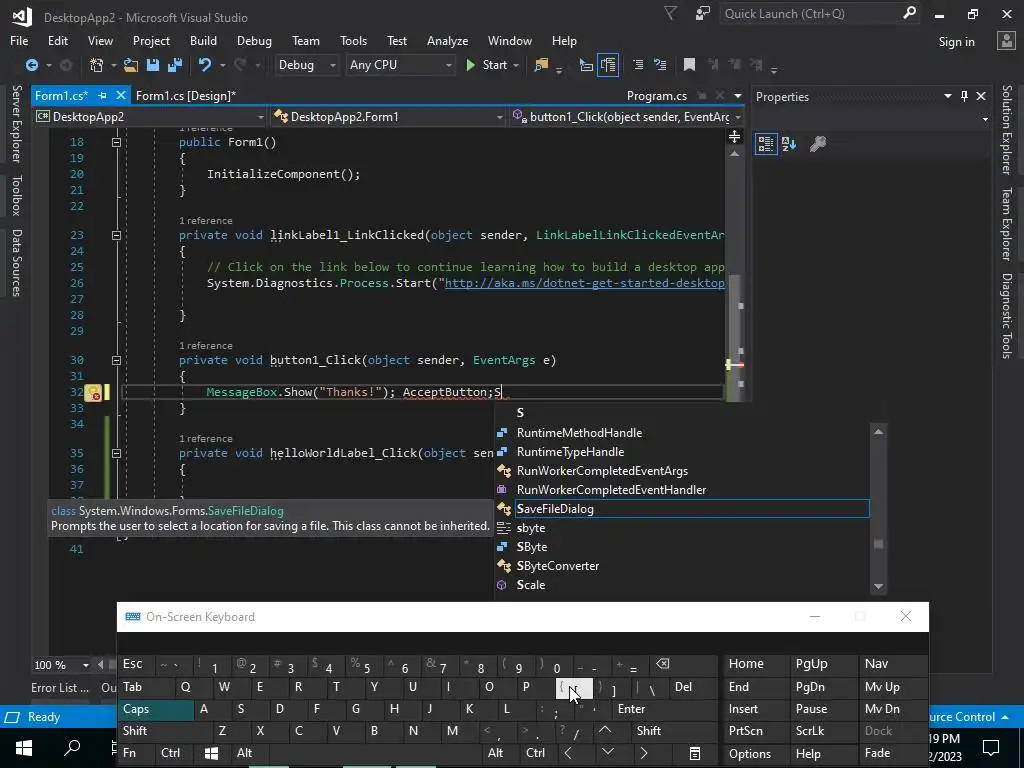Save Form1.cs with the single-disk Save icon
The height and width of the screenshot is (768, 1024).
(153, 65)
